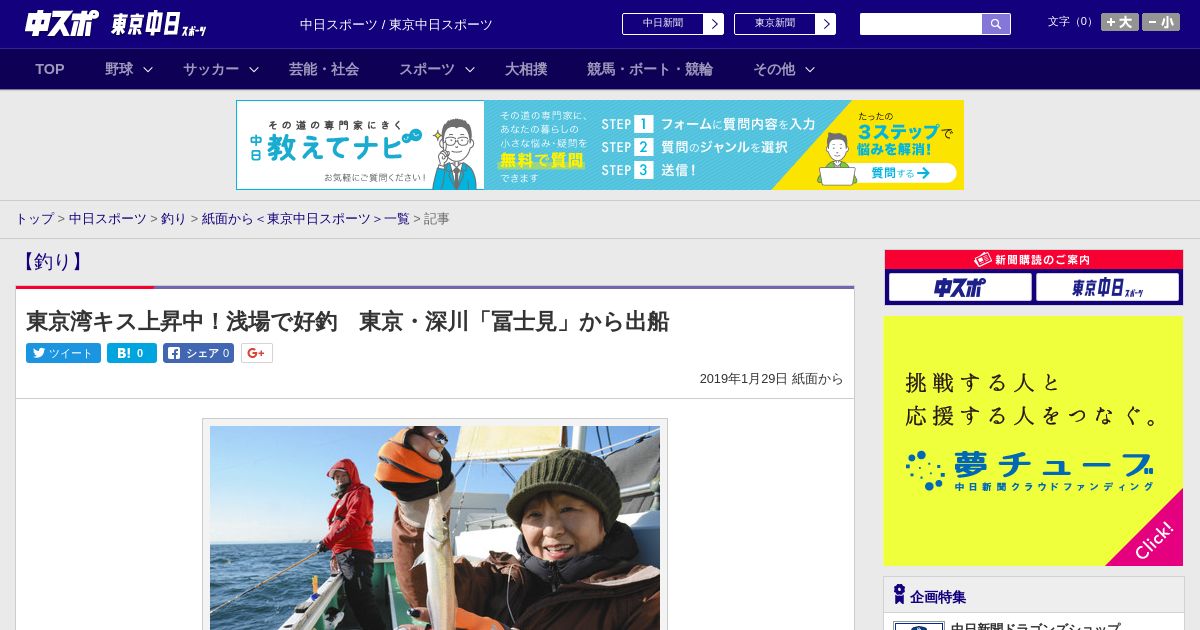Click the pink Click! corner on the ad
The height and width of the screenshot is (630, 1200).
[x=1152, y=538]
